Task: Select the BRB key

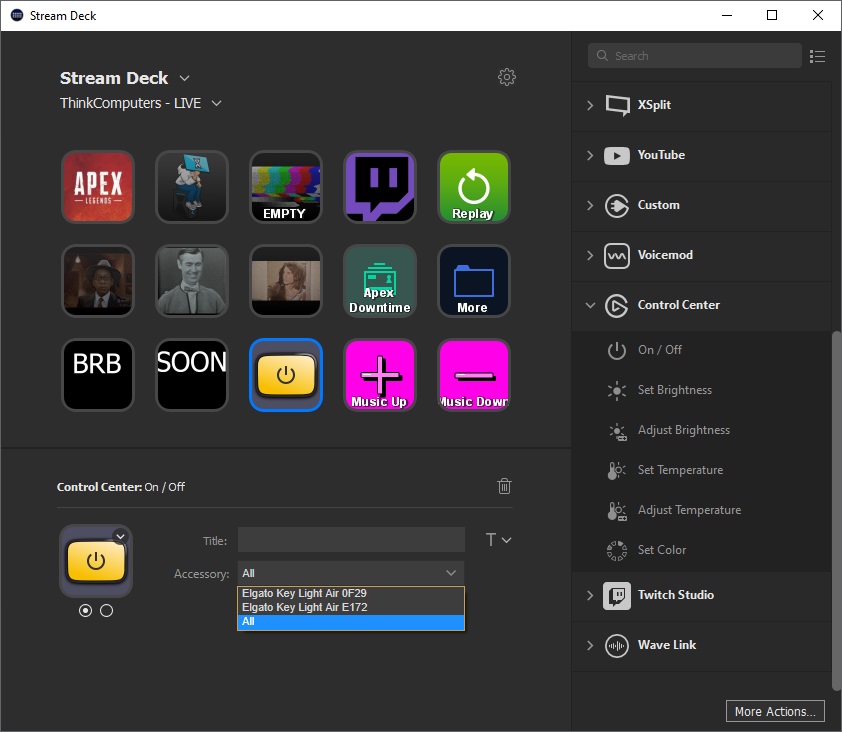Action: pyautogui.click(x=98, y=375)
